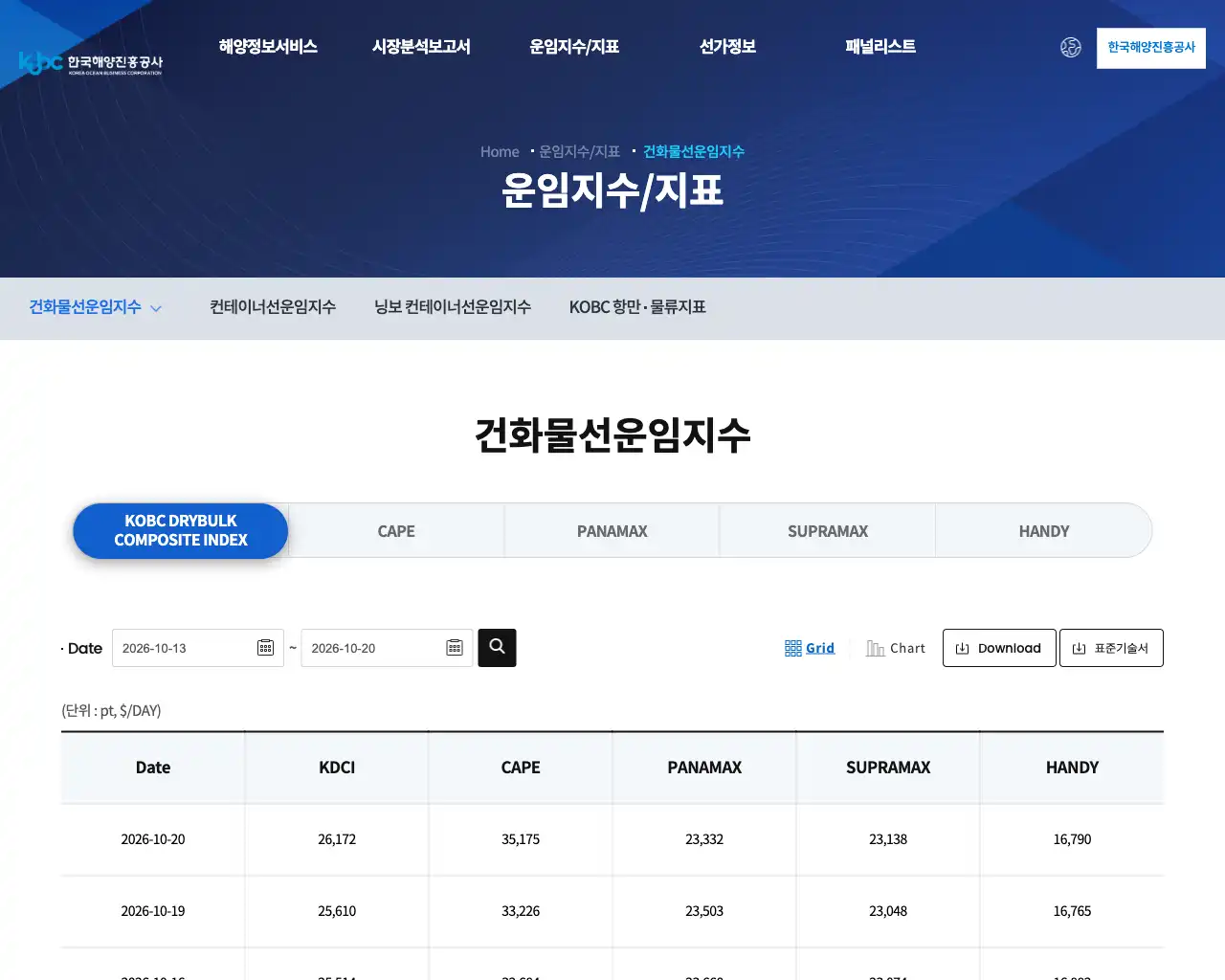Click the Download button
The width and height of the screenshot is (1225, 980).
tap(999, 648)
